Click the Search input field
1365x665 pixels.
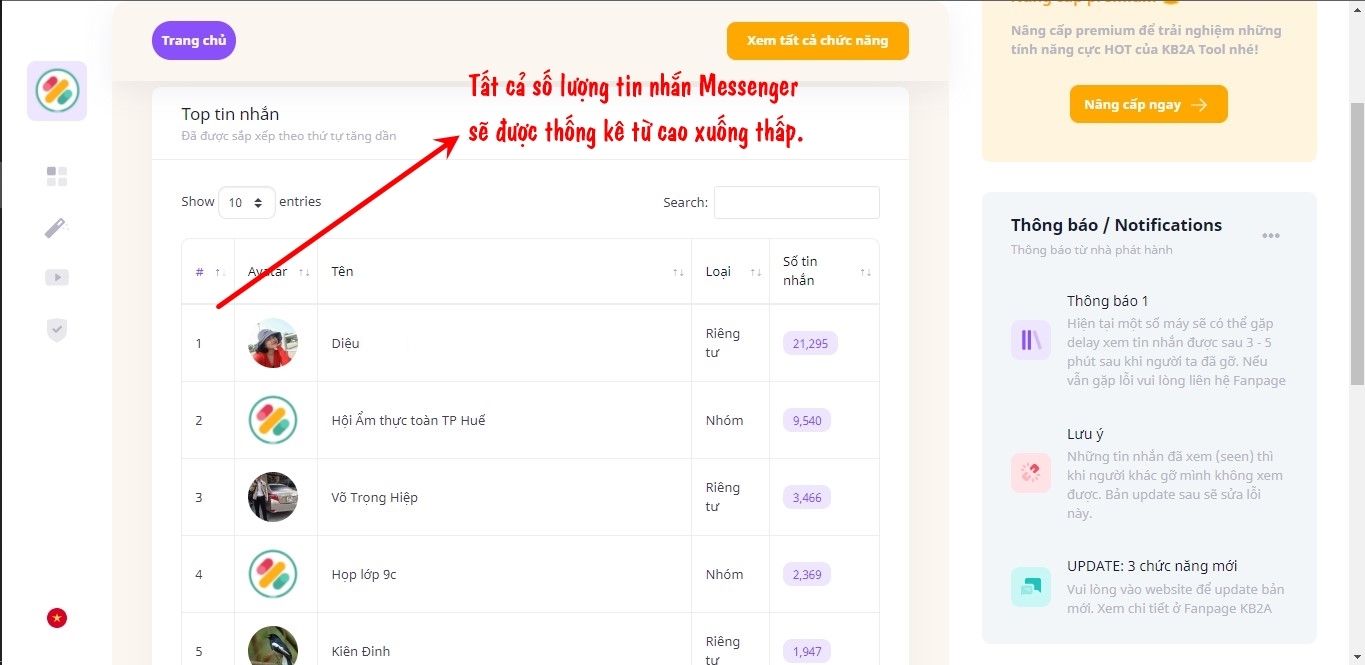(797, 202)
